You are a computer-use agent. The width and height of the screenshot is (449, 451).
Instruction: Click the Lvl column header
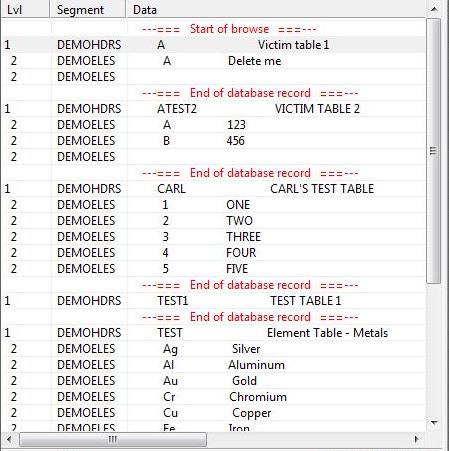point(25,9)
